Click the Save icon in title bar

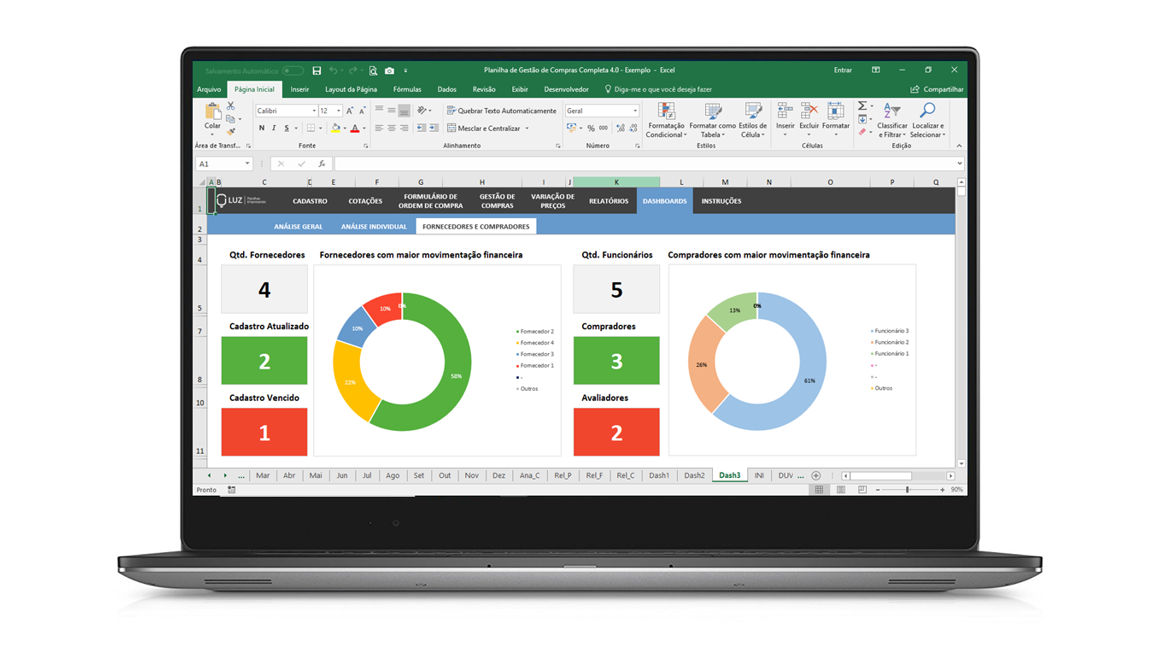pos(317,71)
